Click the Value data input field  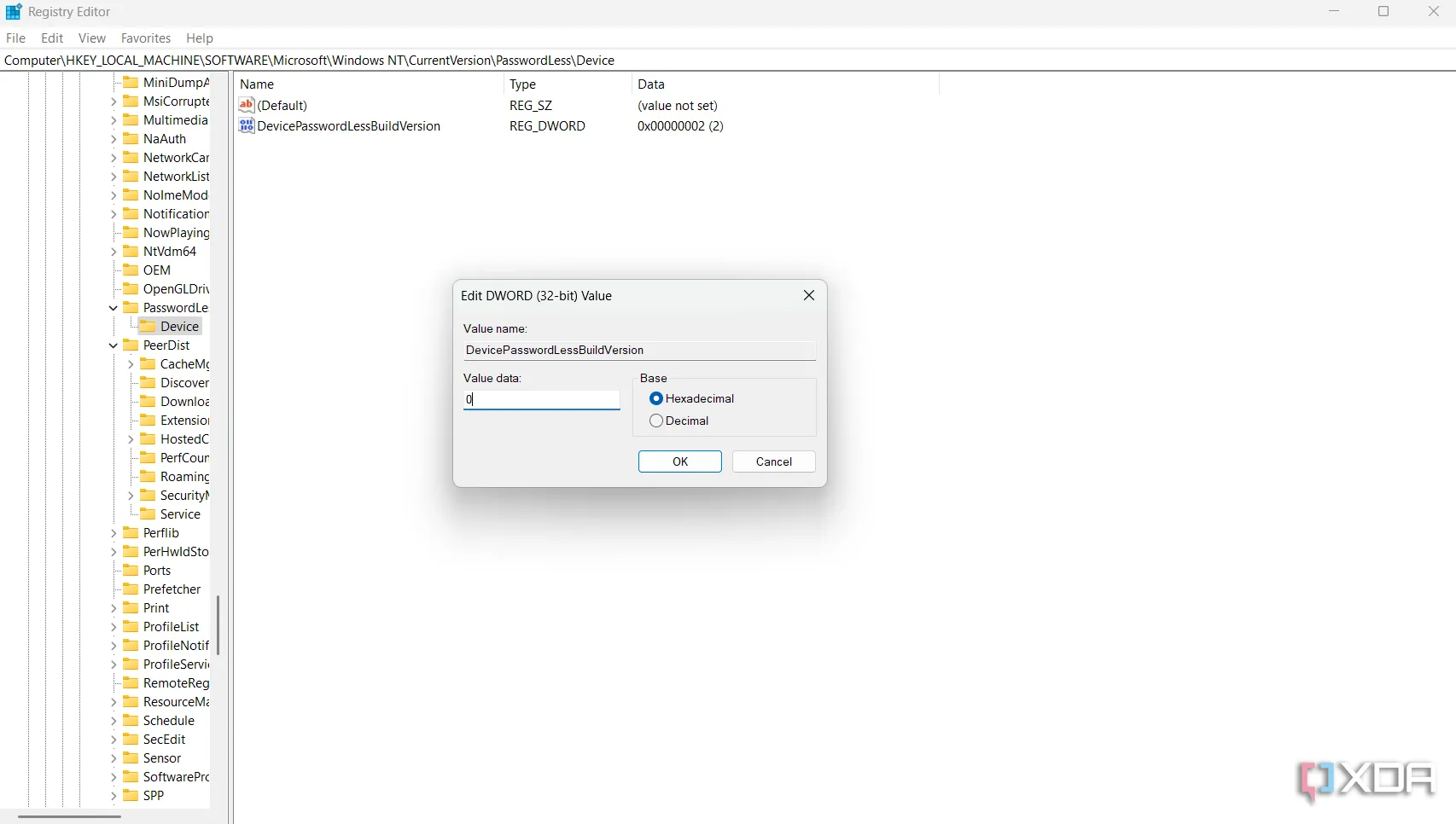[542, 399]
